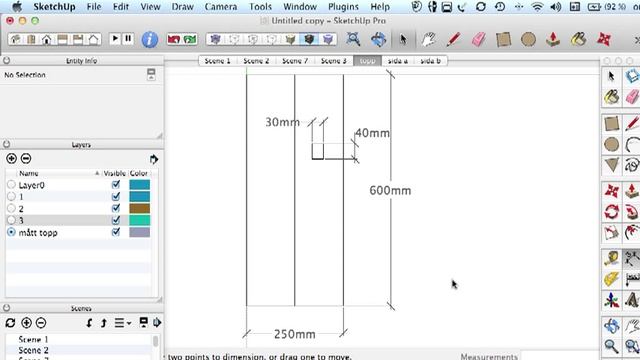Viewport: 640px width, 360px height.
Task: Toggle Entity Info details button
Action: 151,74
